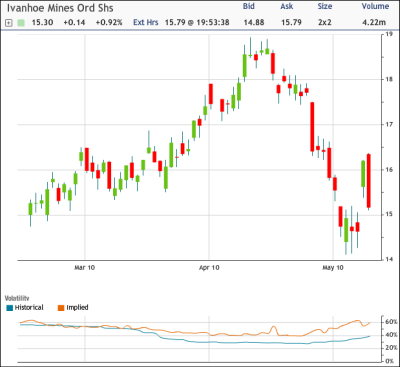Image resolution: width=400 pixels, height=367 pixels.
Task: Click the Apr 10 date axis label
Action: [209, 268]
